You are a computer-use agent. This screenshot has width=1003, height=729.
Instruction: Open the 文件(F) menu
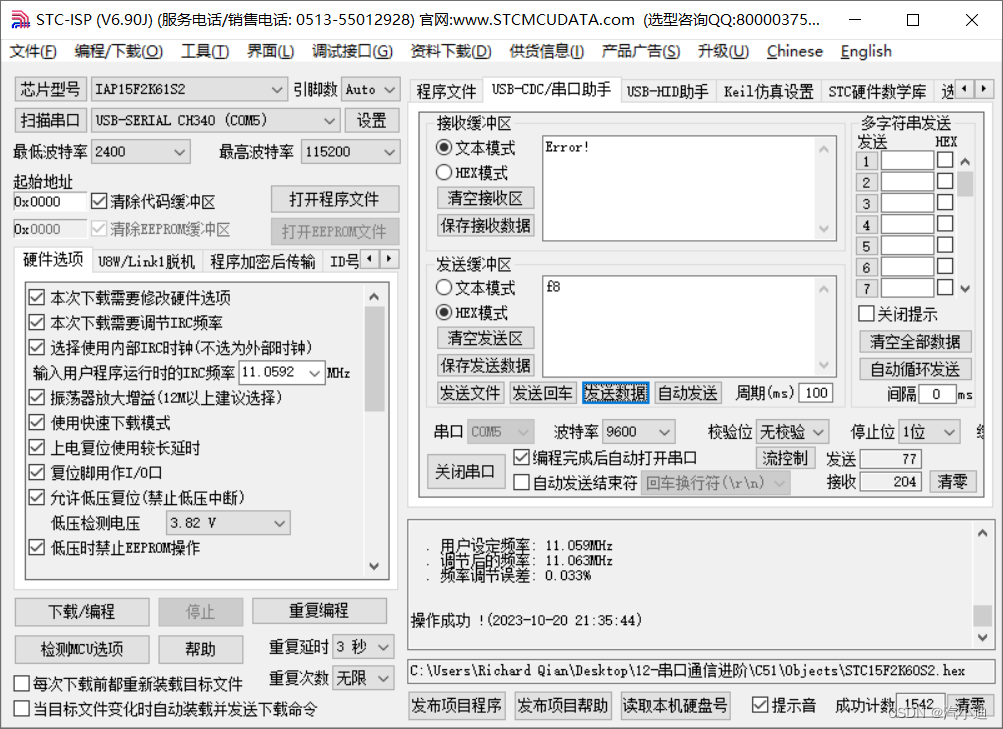coord(33,51)
